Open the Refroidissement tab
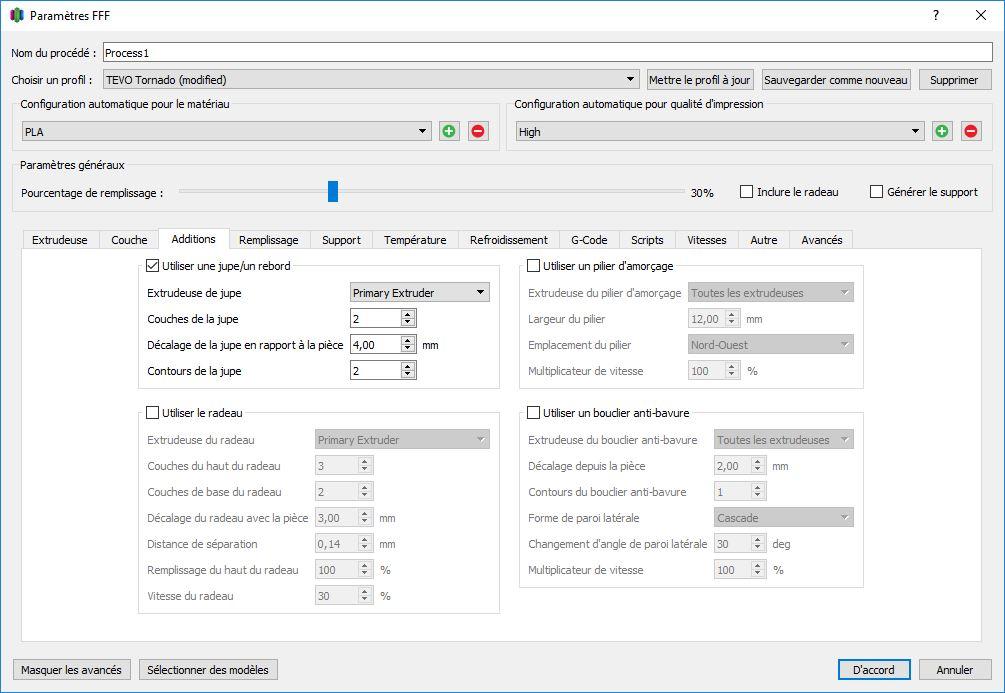The height and width of the screenshot is (693, 1005). pos(508,240)
